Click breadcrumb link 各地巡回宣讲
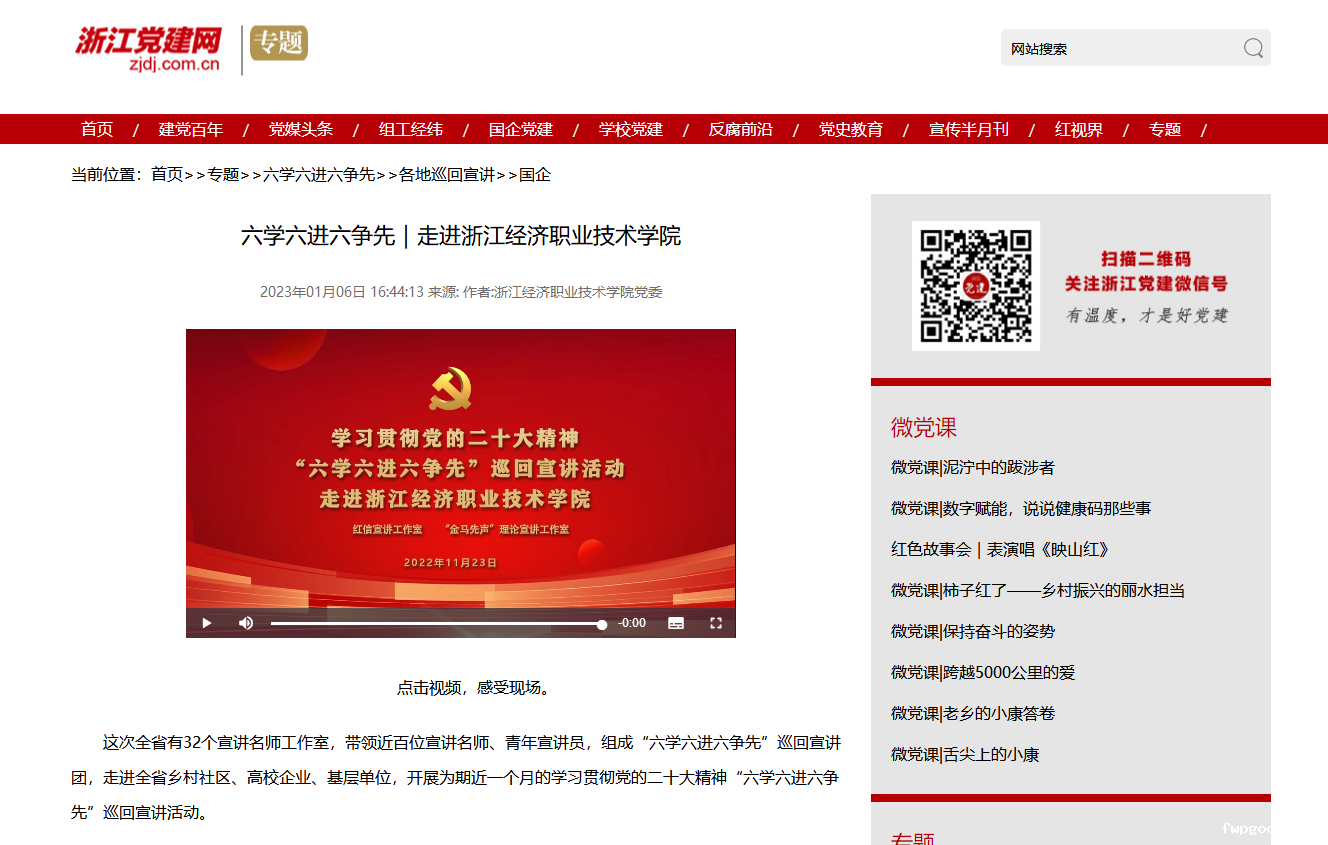 coord(447,174)
